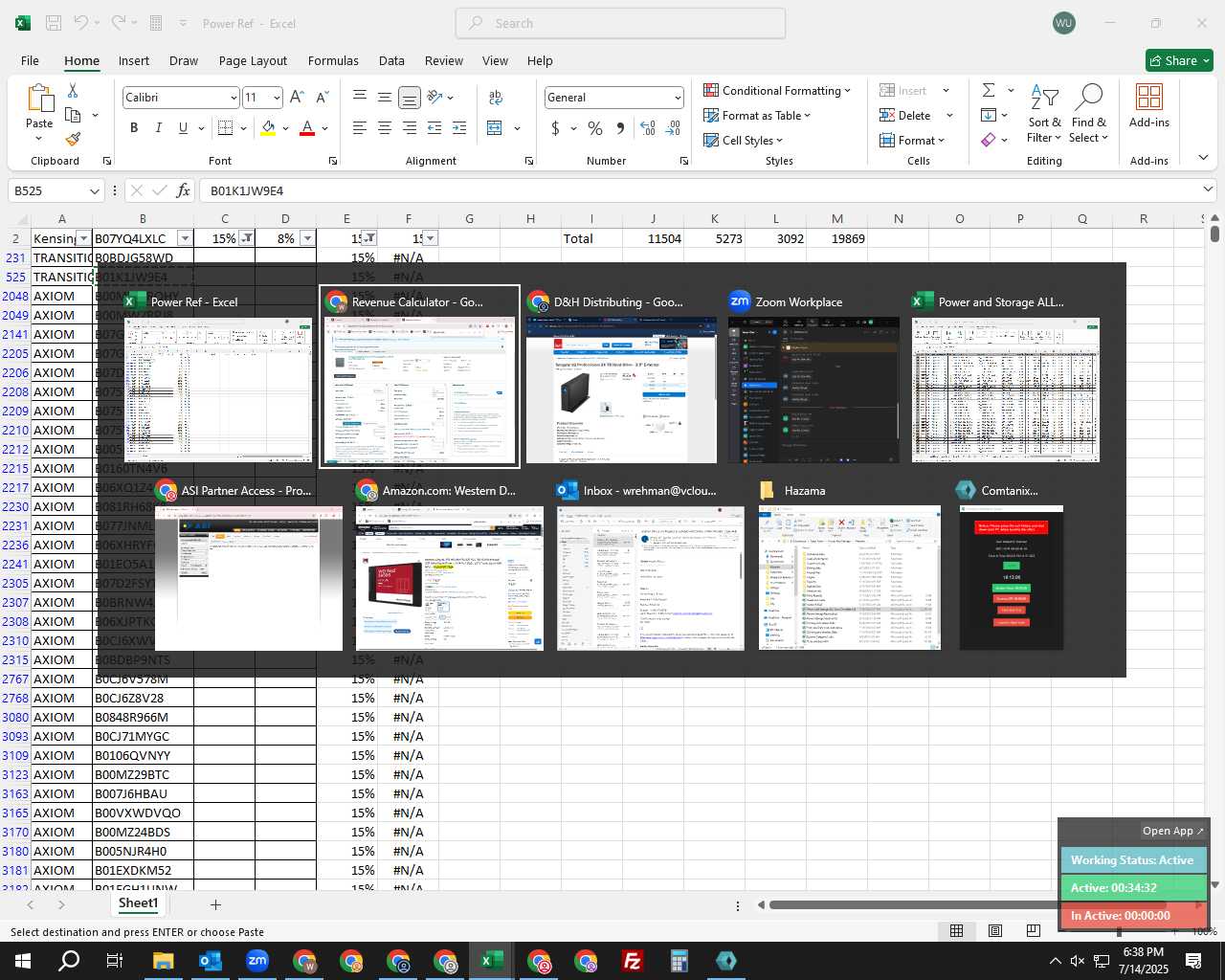Screen dimensions: 1225x980
Task: Toggle Wrap Text icon
Action: (x=496, y=97)
